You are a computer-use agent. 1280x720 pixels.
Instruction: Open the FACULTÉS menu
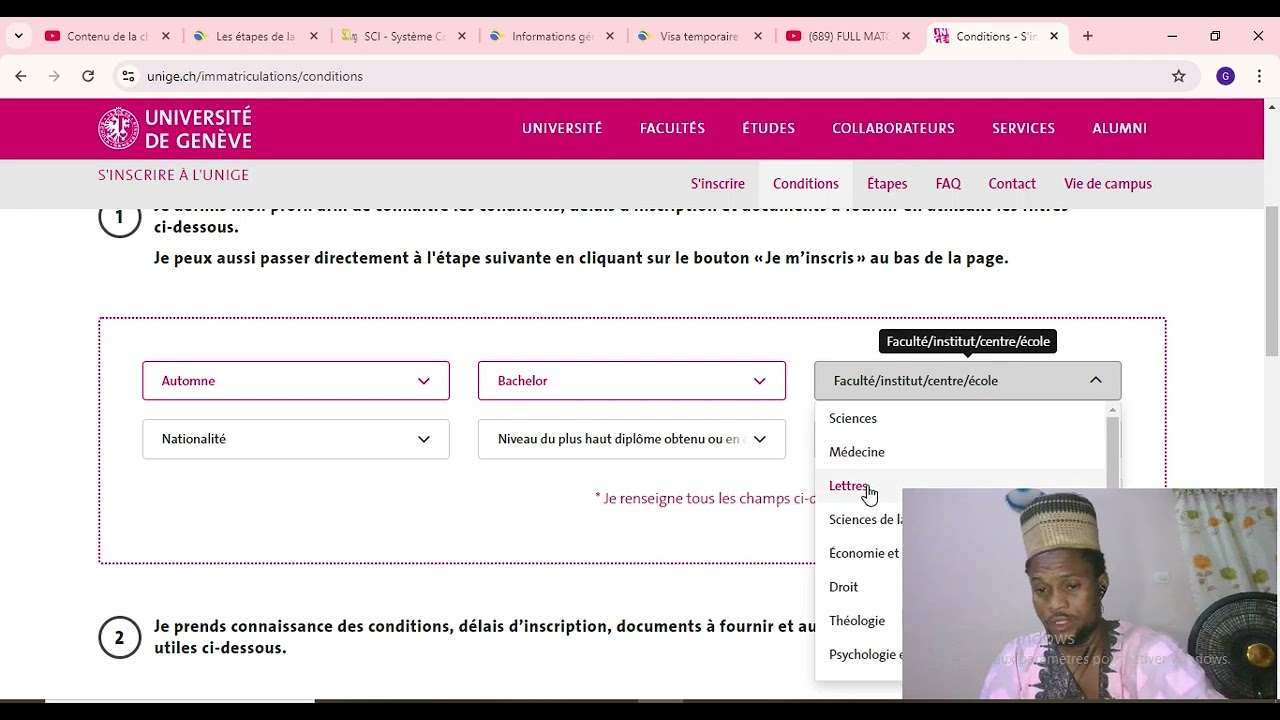(x=672, y=128)
